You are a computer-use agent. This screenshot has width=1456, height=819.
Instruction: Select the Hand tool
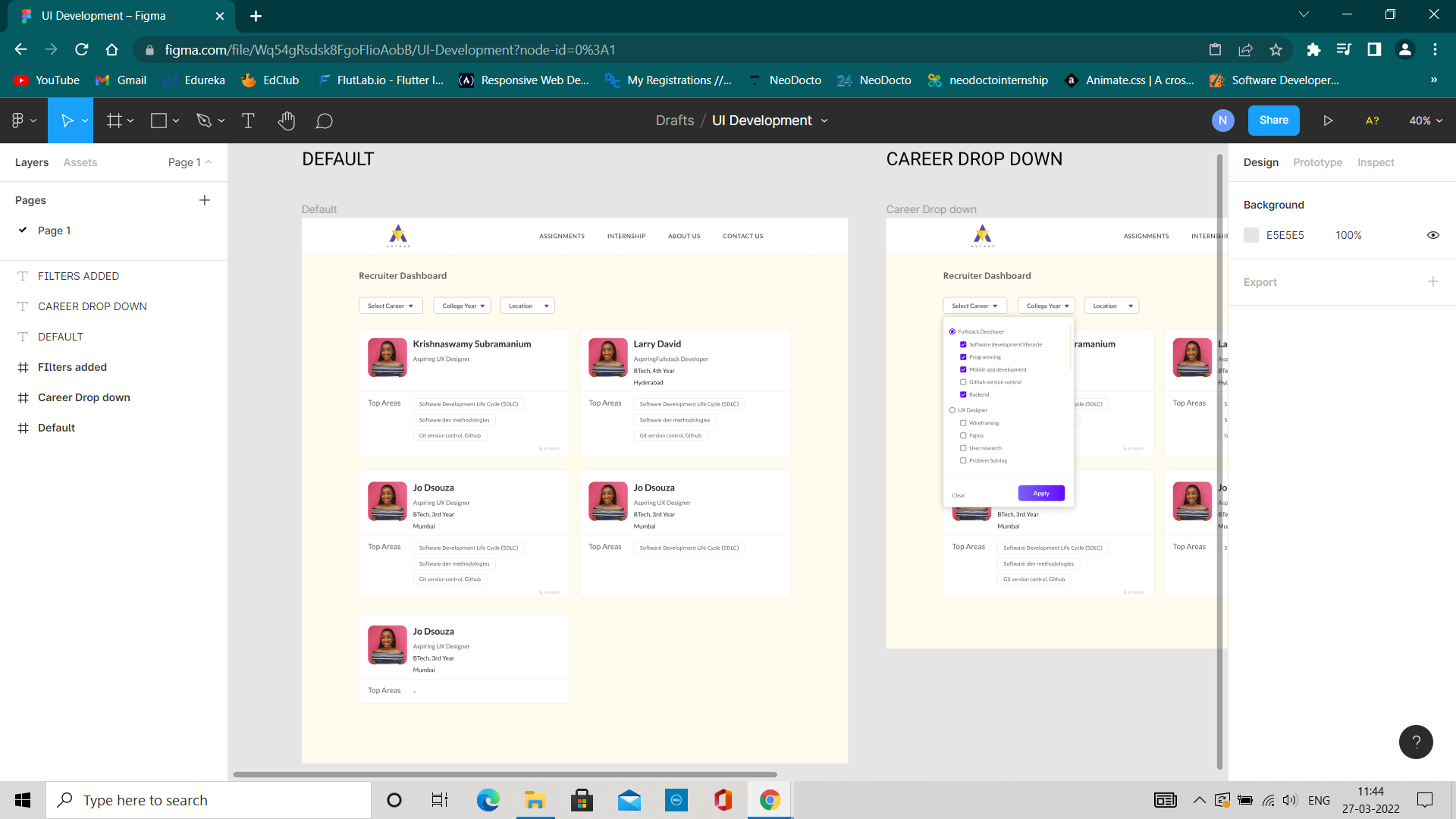coord(287,121)
